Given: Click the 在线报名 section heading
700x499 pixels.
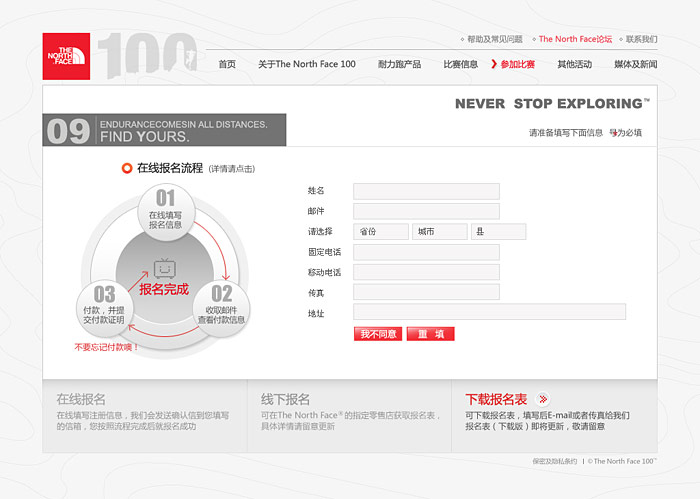Looking at the screenshot, I should click(x=81, y=399).
